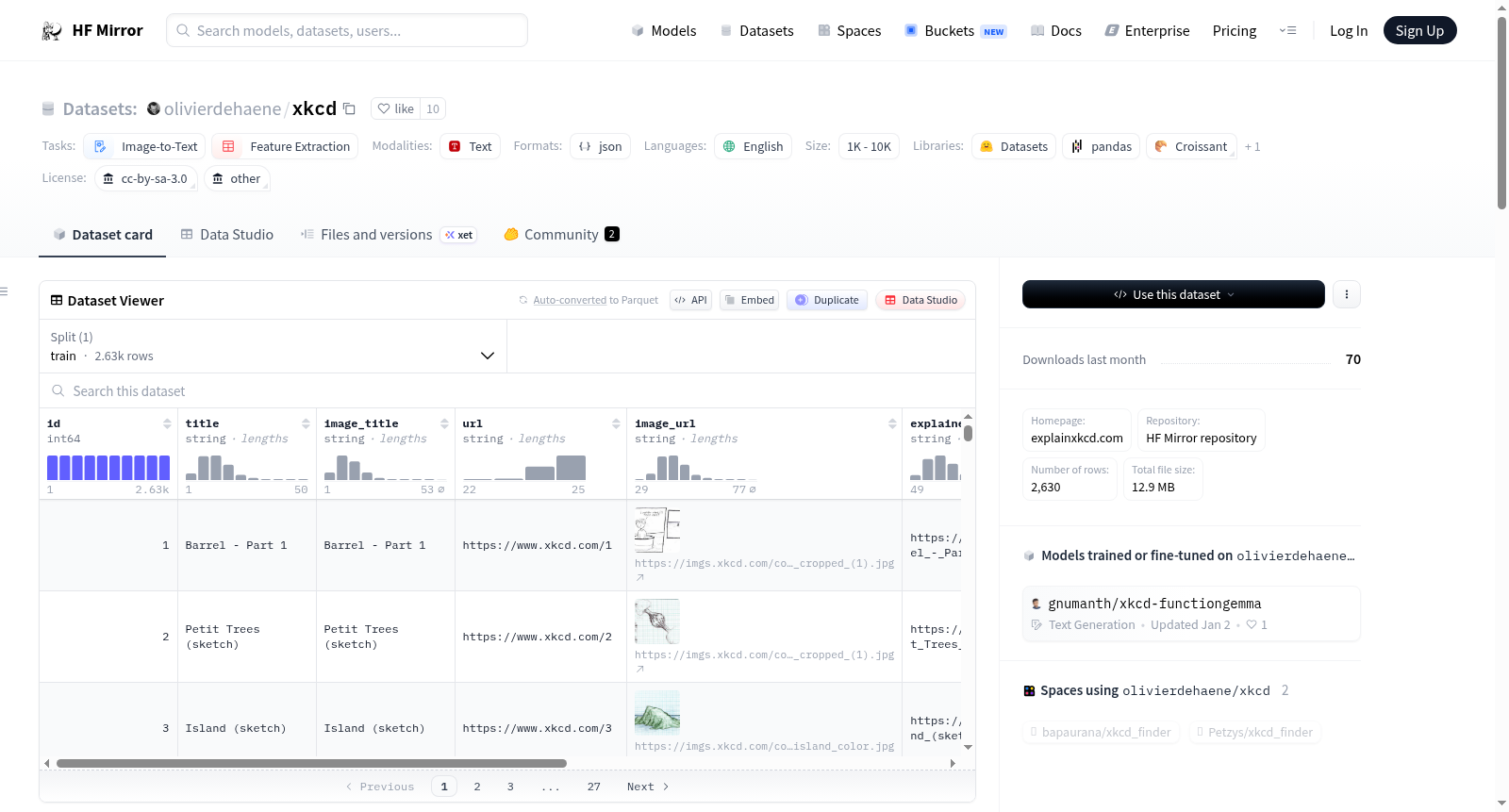Open external link icon for Petit Trees image URL
1509x812 pixels.
click(x=639, y=669)
